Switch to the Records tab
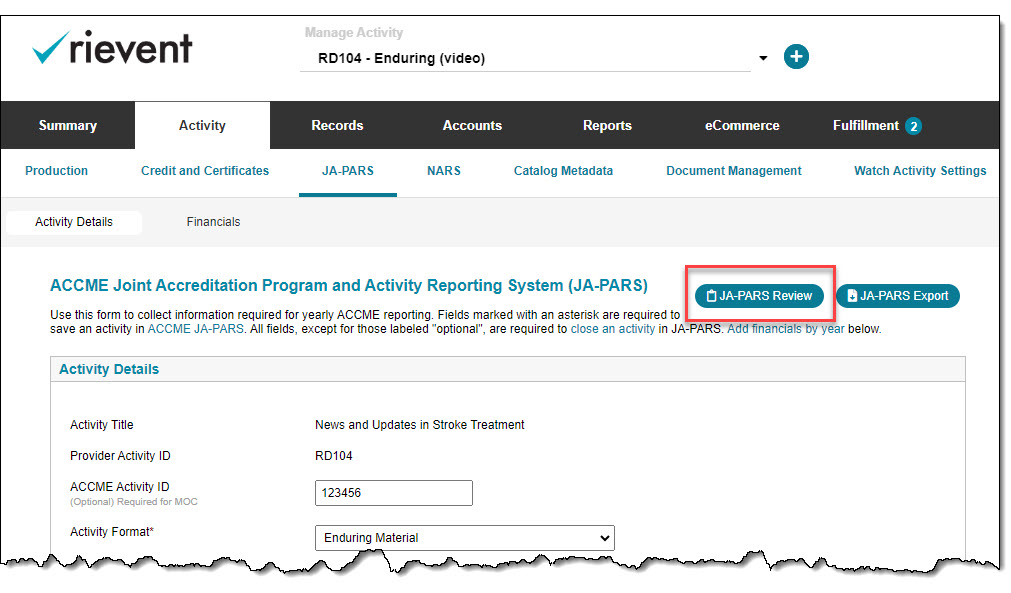 click(x=337, y=126)
